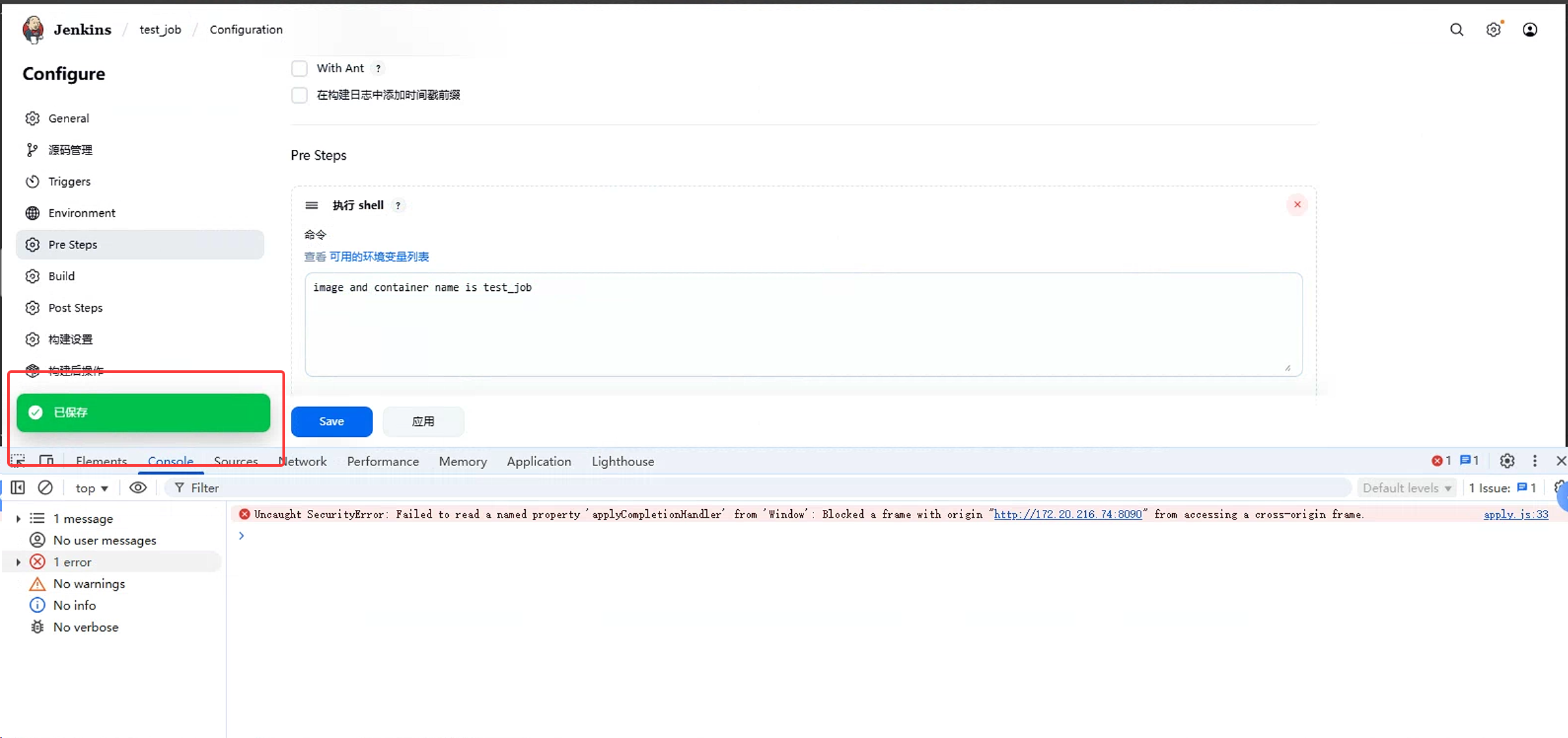The width and height of the screenshot is (1568, 738).
Task: Click the Jenkins search magnifier icon
Action: tap(1456, 30)
